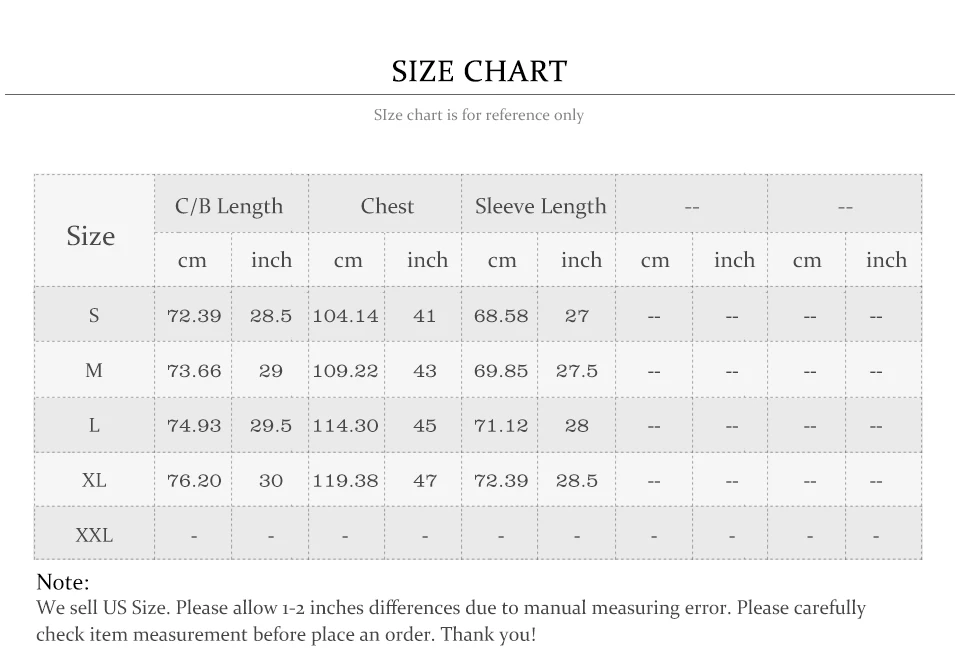This screenshot has height=667, width=960.
Task: Select the 27.5 inch sleeve cell
Action: [x=577, y=371]
